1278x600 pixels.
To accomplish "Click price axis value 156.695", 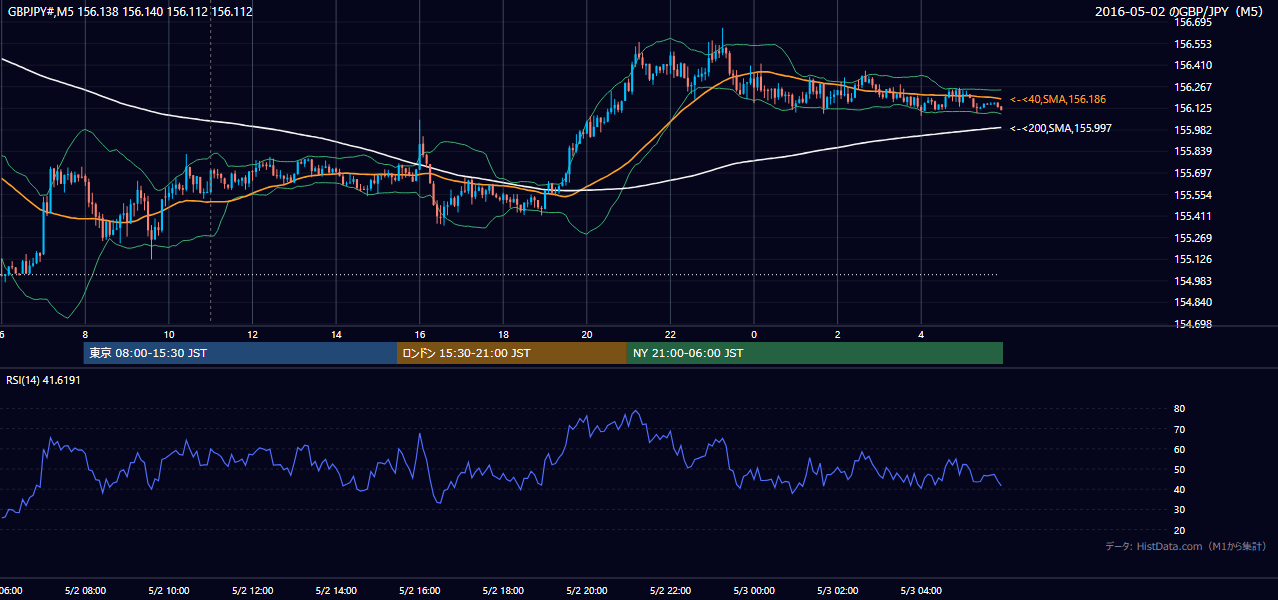I will pyautogui.click(x=1193, y=23).
